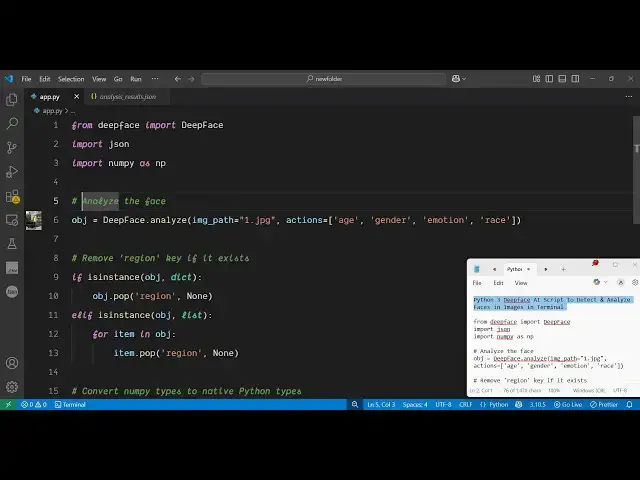Screen dimensions: 640x480
Task: Open the Manage gear in the activity bar
Action: point(12,387)
